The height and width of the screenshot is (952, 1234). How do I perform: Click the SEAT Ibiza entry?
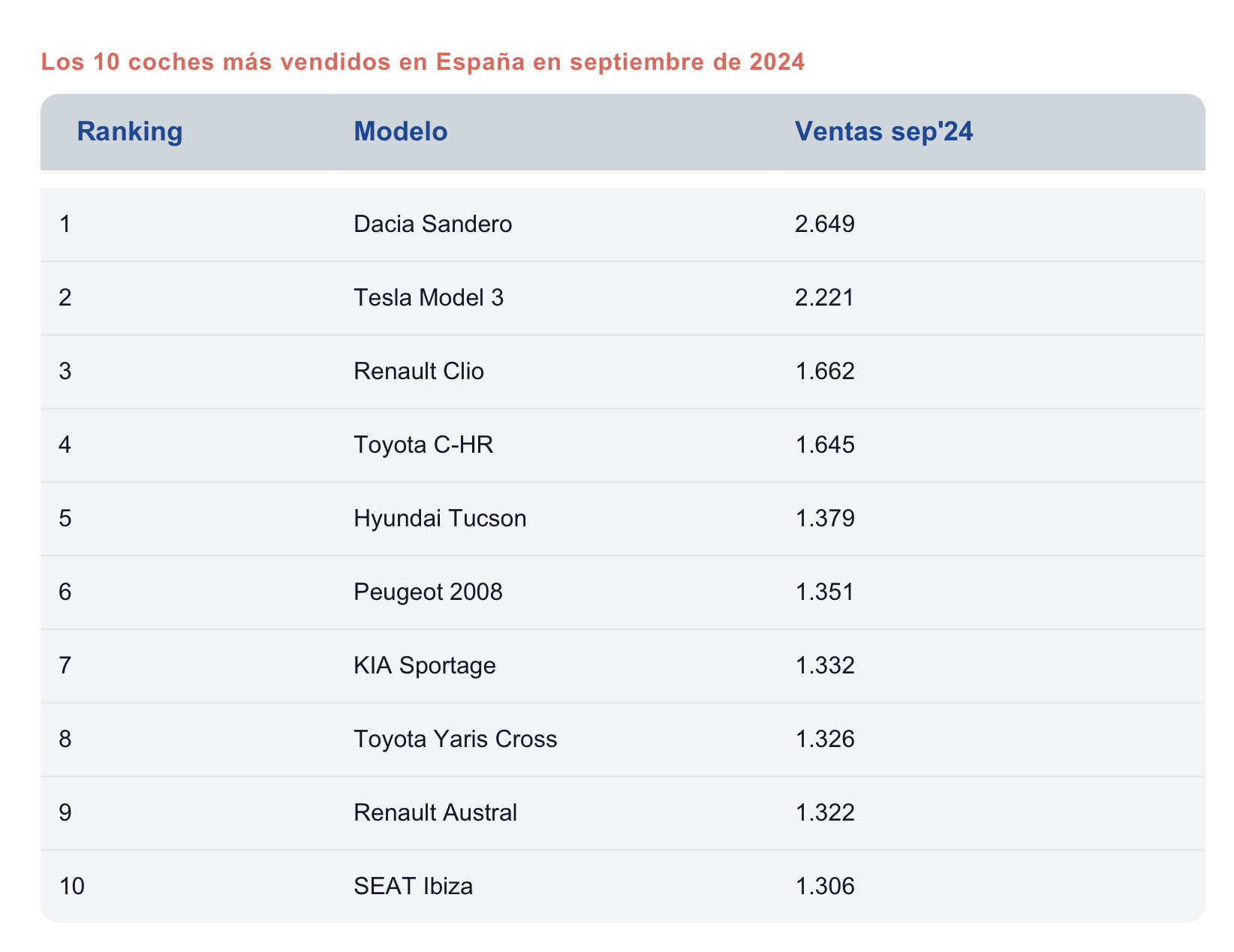[x=414, y=887]
